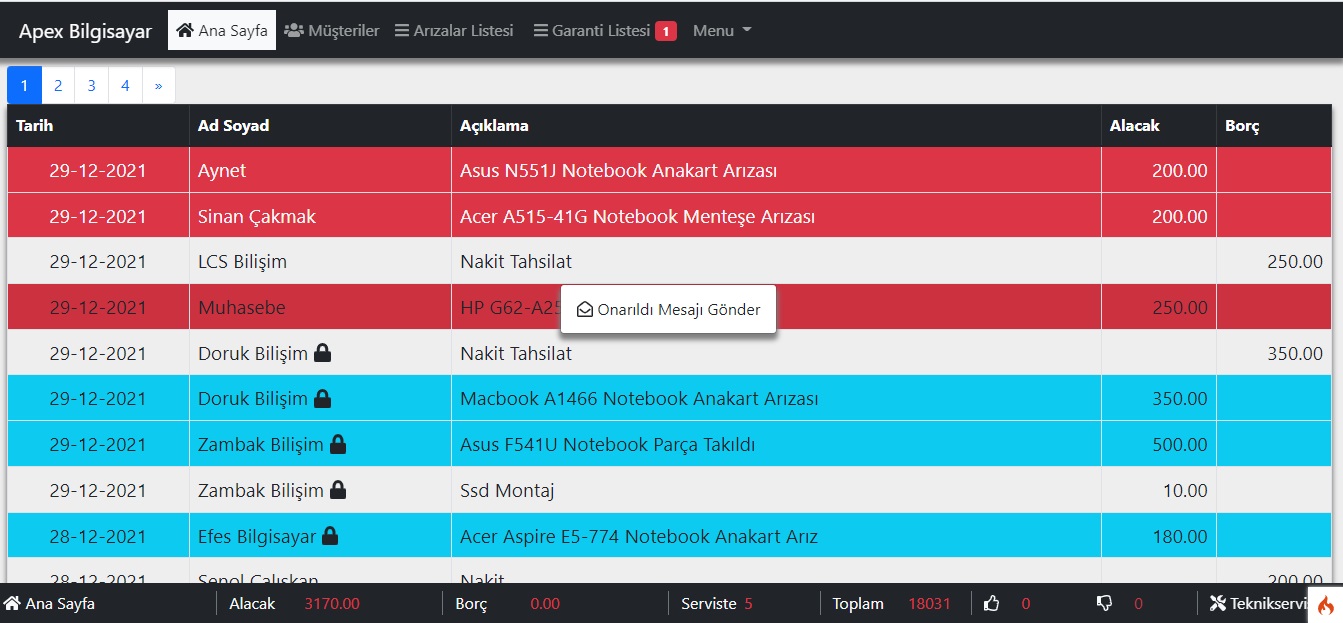This screenshot has height=623, width=1343.
Task: Click the 250.00 Borç value in LCS Bilişim row
Action: 1295,262
